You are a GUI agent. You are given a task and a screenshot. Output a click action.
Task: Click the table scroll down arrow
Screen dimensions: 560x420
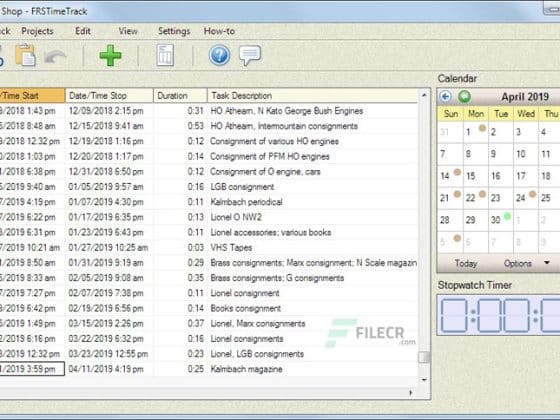click(424, 380)
